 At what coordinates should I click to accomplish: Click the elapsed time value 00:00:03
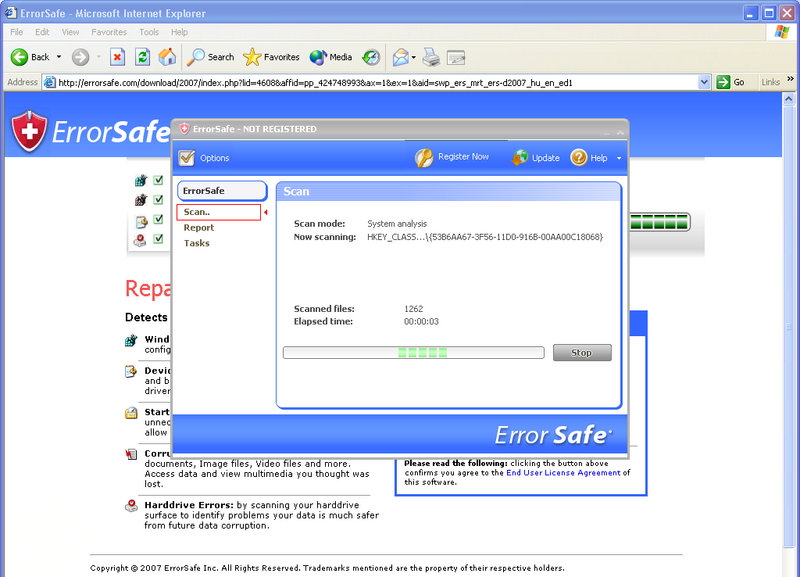coord(421,322)
